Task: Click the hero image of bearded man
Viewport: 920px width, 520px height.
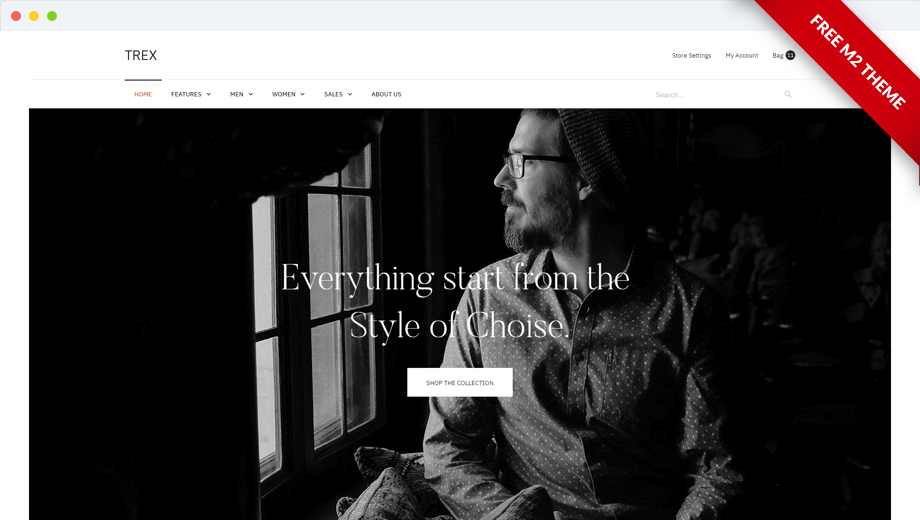Action: click(460, 314)
